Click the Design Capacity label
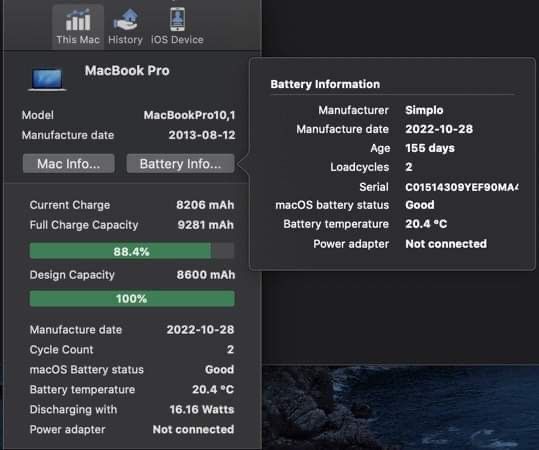Image resolution: width=539 pixels, height=450 pixels. [x=72, y=275]
